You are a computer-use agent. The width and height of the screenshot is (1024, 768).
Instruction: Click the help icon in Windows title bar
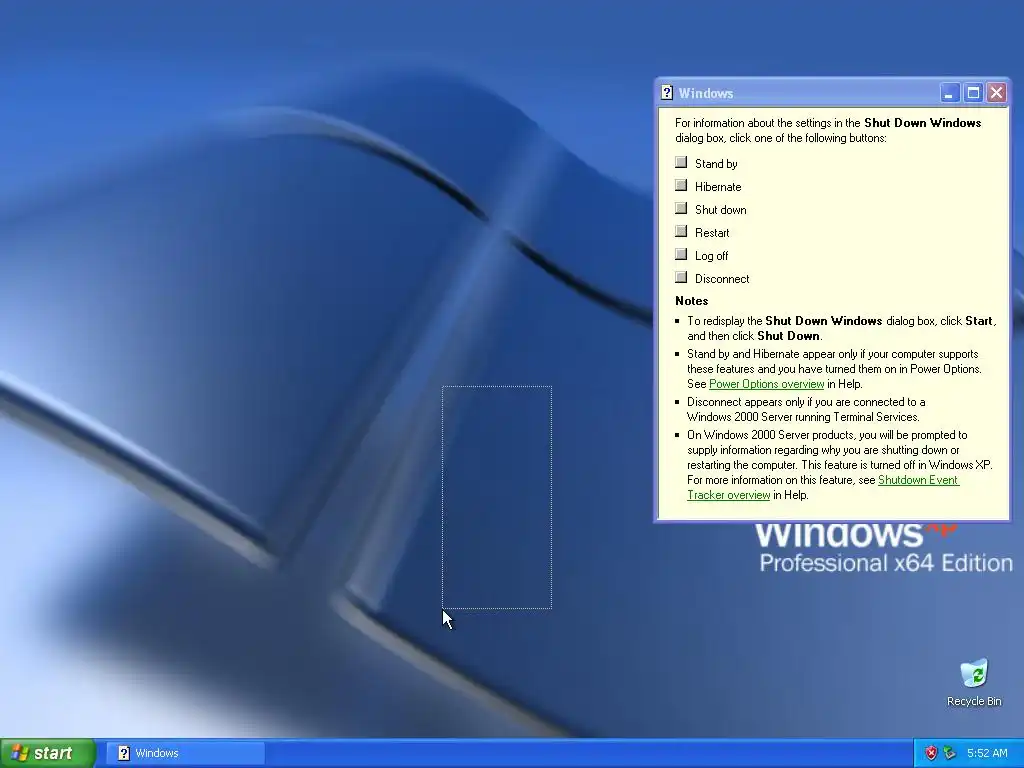click(667, 93)
